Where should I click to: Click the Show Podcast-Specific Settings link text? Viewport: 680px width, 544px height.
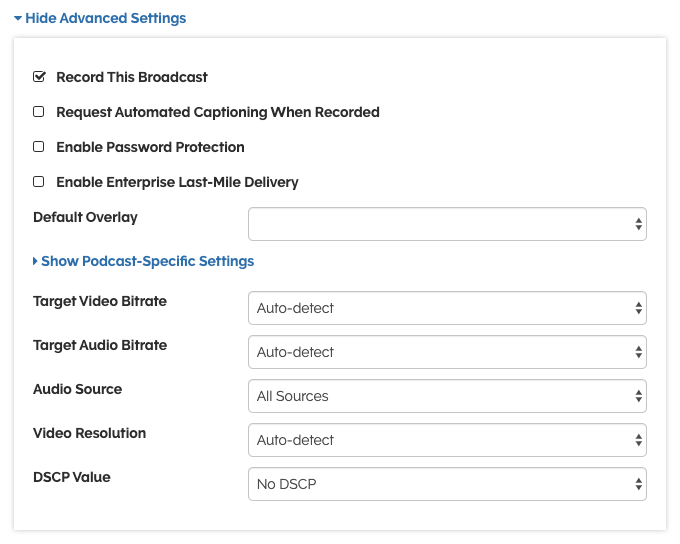click(147, 262)
